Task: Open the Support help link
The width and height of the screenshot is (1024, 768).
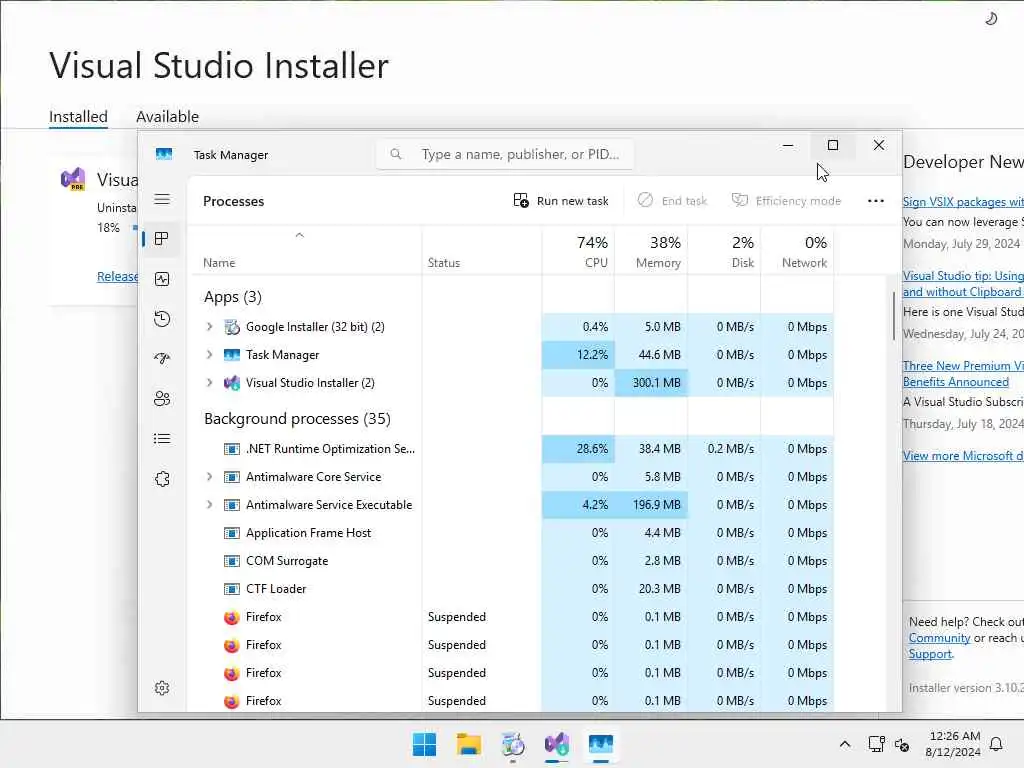Action: [x=929, y=654]
